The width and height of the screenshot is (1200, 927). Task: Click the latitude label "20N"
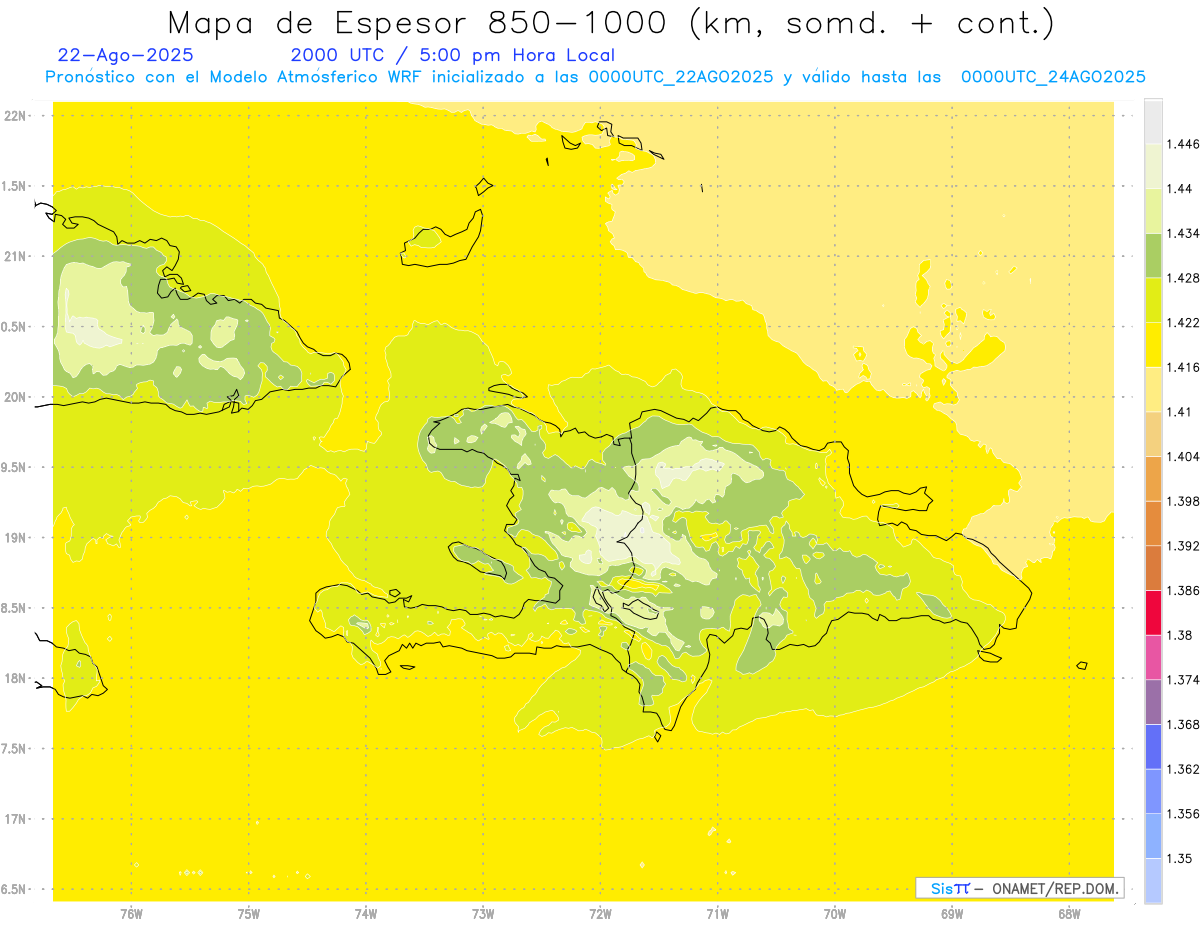pyautogui.click(x=15, y=397)
